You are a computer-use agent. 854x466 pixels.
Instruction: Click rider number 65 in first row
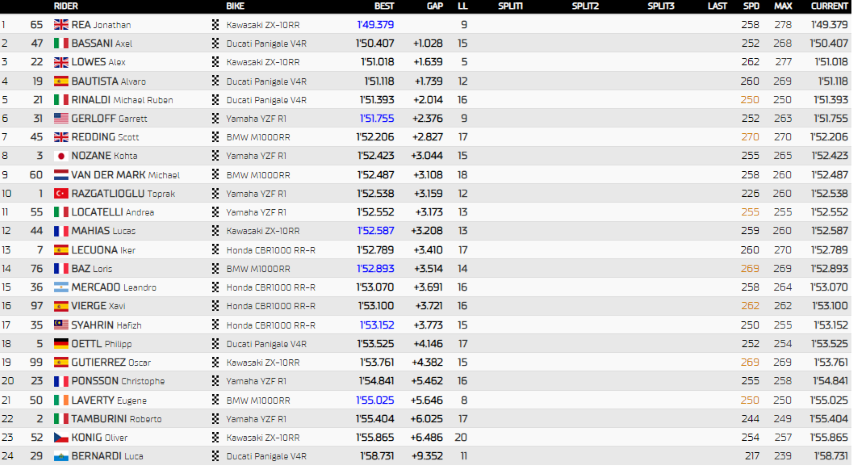pos(36,24)
